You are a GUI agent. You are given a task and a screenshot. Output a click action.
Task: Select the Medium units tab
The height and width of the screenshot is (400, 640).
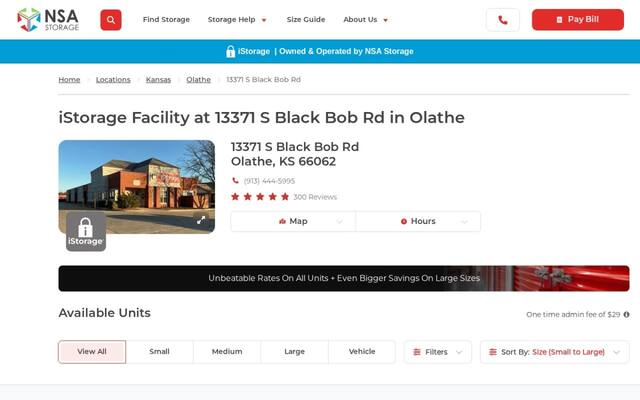click(x=227, y=352)
